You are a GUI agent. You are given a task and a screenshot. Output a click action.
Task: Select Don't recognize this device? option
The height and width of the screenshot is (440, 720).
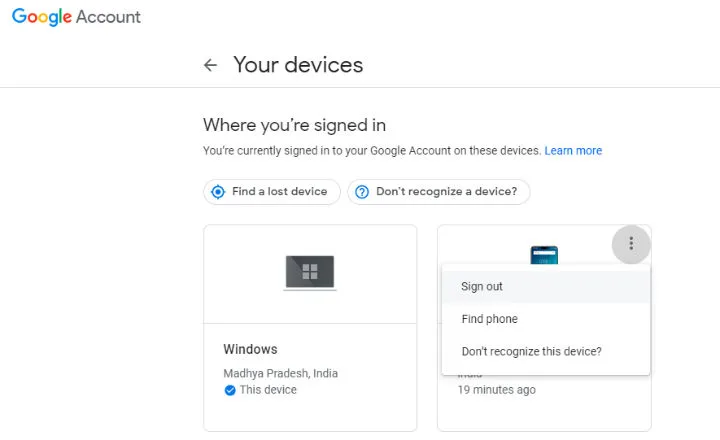tap(546, 351)
